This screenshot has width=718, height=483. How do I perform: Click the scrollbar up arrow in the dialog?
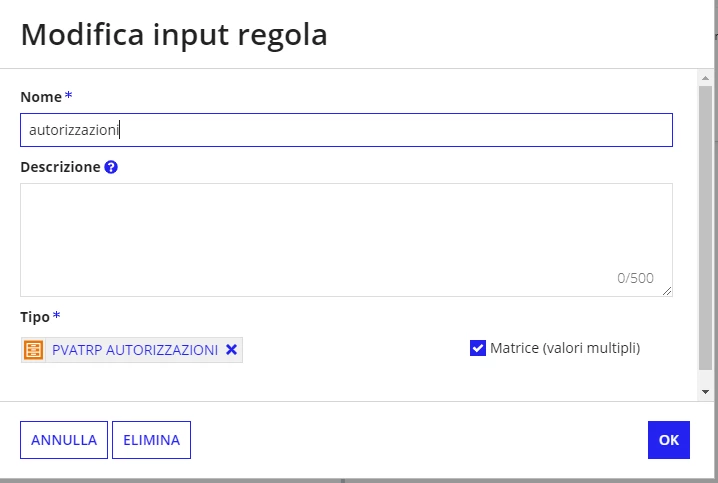pyautogui.click(x=705, y=78)
